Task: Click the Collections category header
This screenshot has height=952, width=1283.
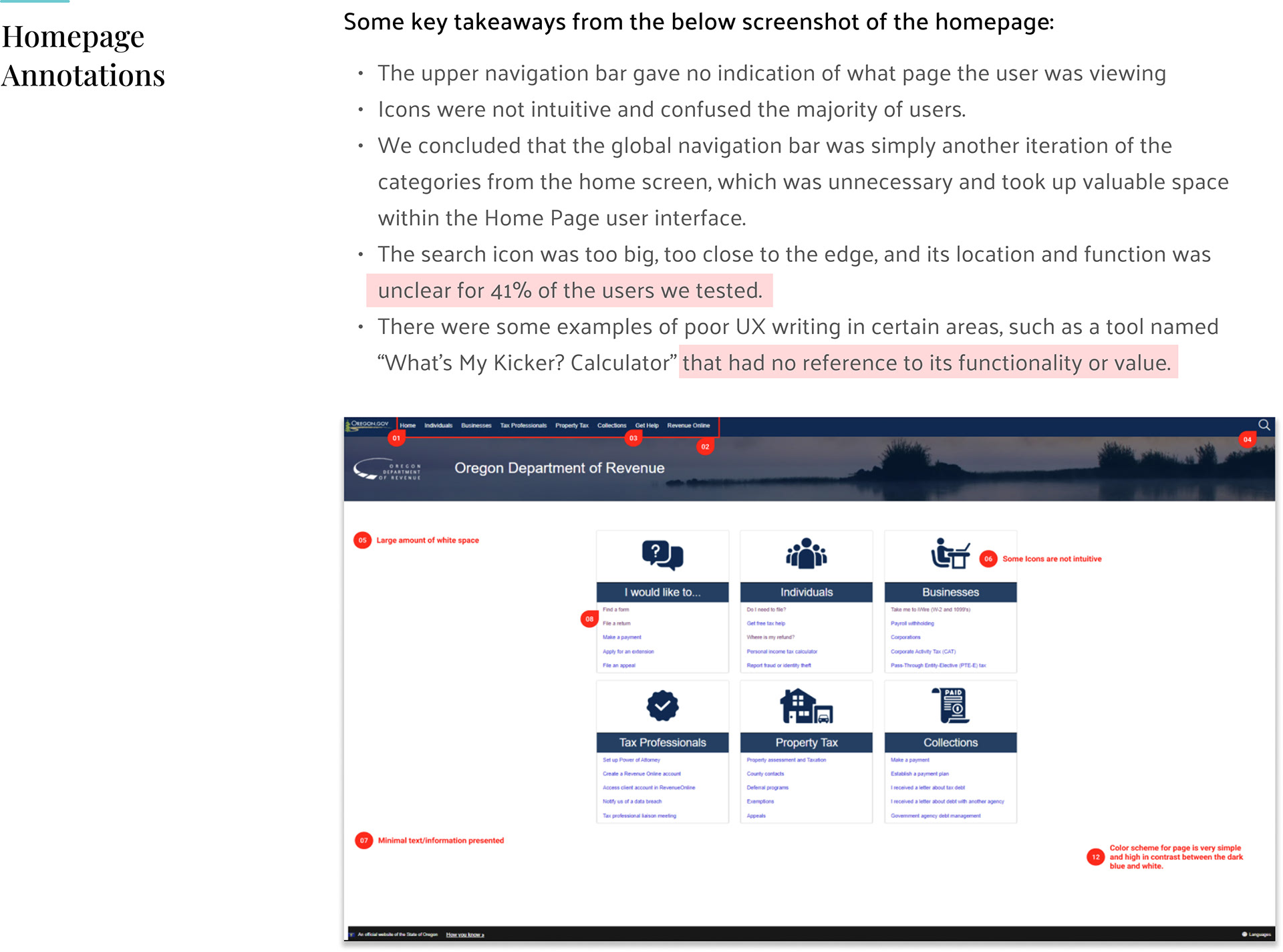Action: pyautogui.click(x=950, y=743)
